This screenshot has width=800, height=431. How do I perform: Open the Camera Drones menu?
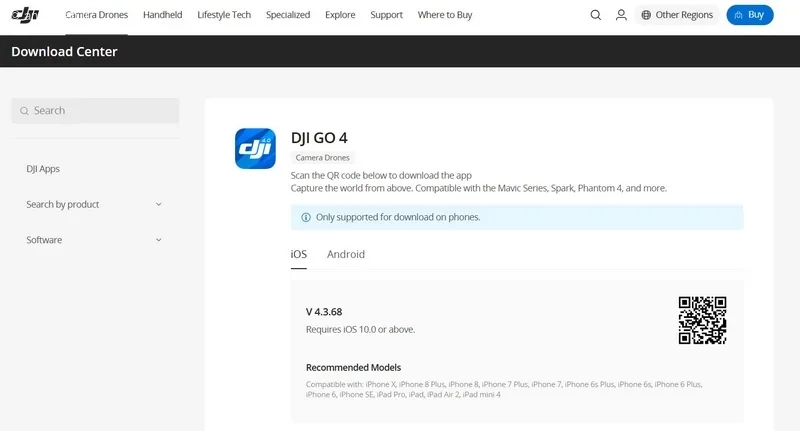tap(96, 15)
